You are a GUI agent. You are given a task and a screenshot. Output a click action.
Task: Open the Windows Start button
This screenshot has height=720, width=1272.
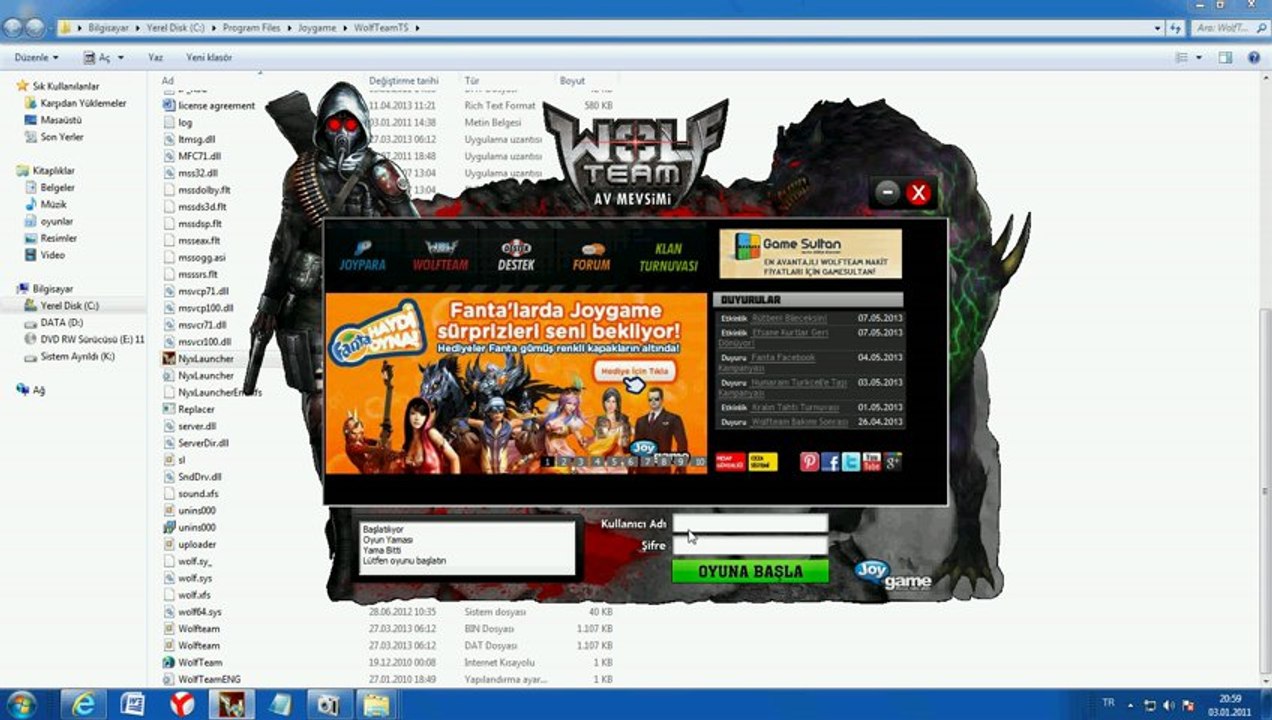click(20, 704)
